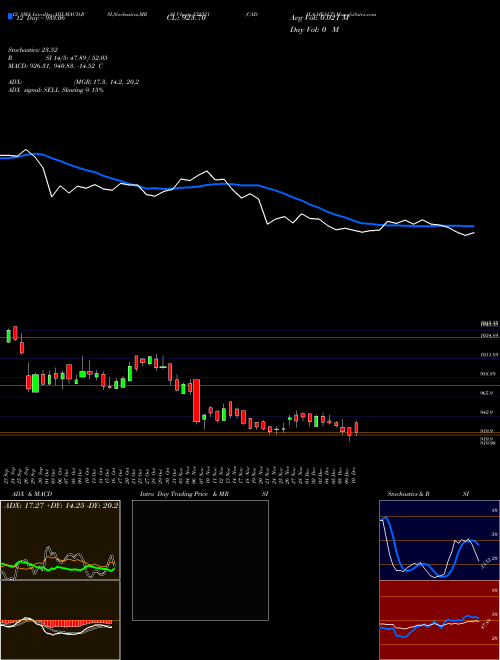
Task: Click the 942.9 price axis label
Action: pyautogui.click(x=487, y=412)
